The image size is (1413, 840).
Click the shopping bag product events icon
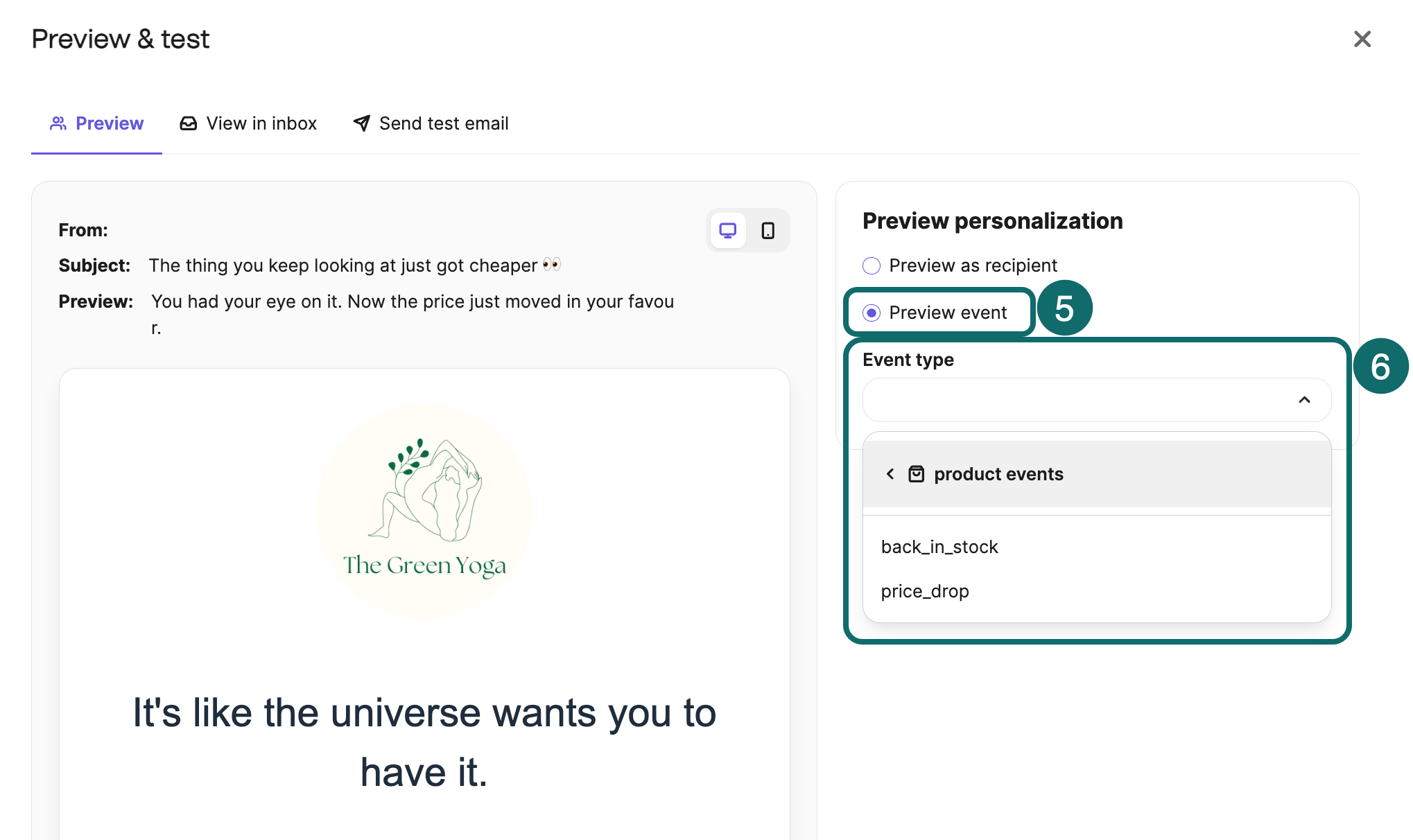tap(916, 474)
